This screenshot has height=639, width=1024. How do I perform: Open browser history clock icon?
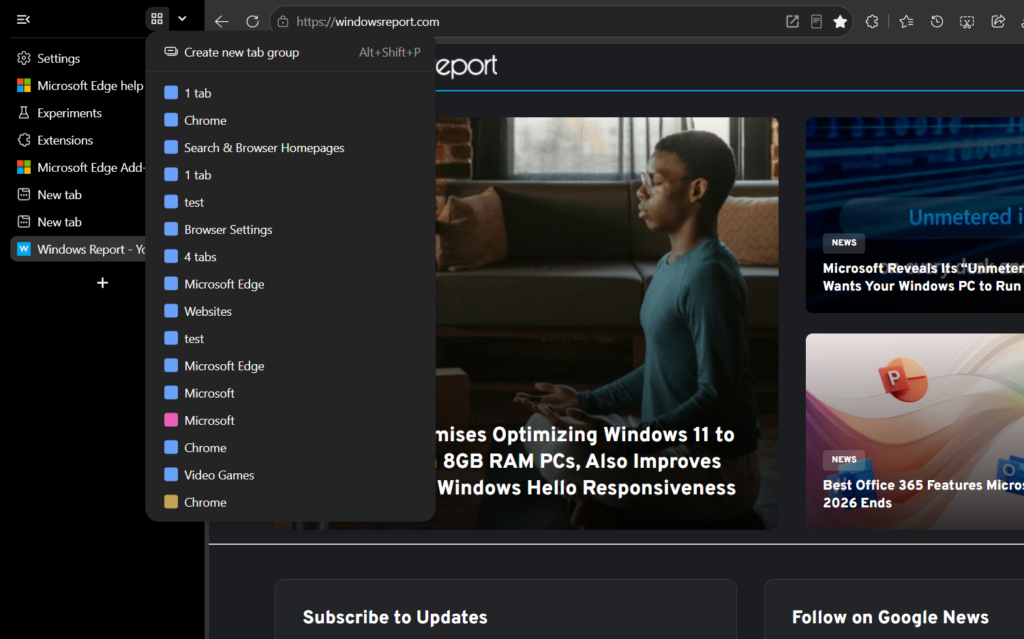[x=936, y=22]
